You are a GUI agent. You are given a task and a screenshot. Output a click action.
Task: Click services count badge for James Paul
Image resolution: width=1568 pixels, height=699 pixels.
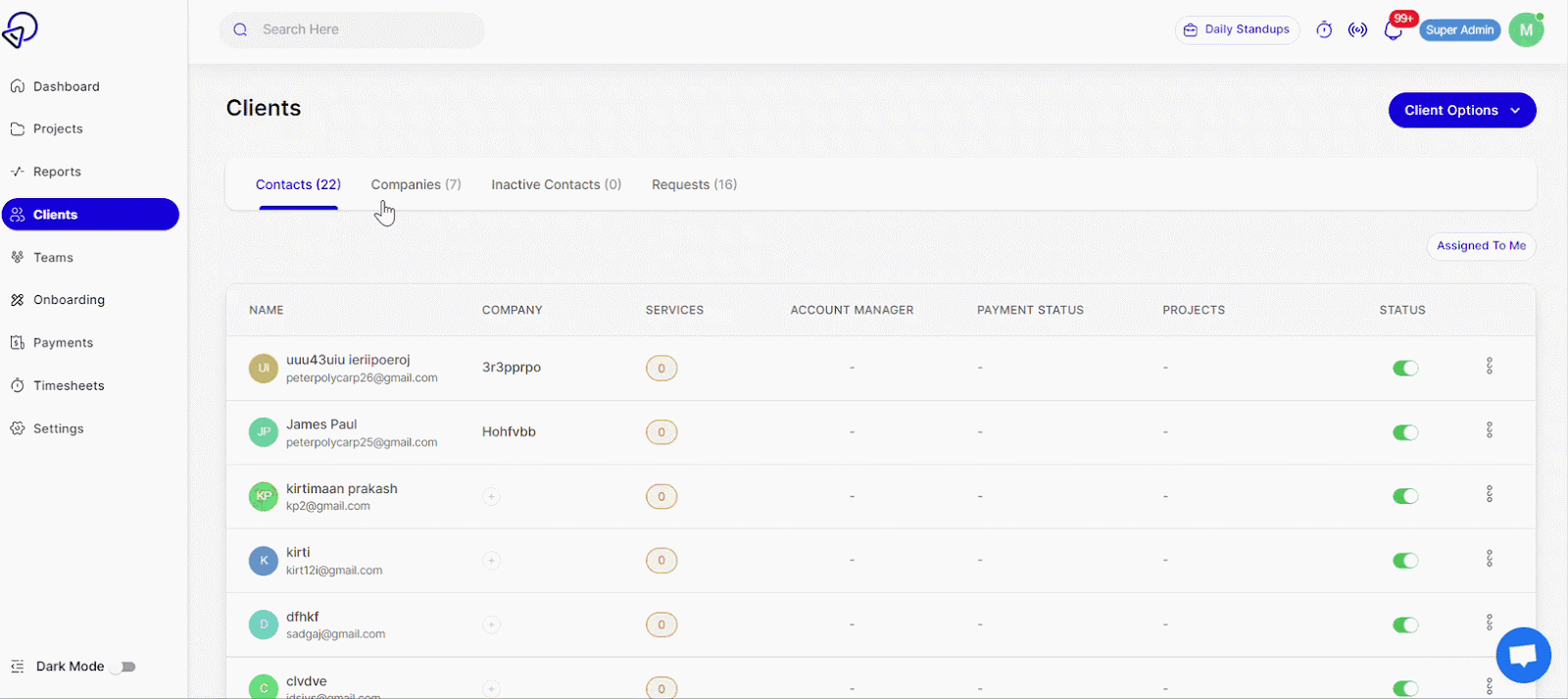click(661, 432)
